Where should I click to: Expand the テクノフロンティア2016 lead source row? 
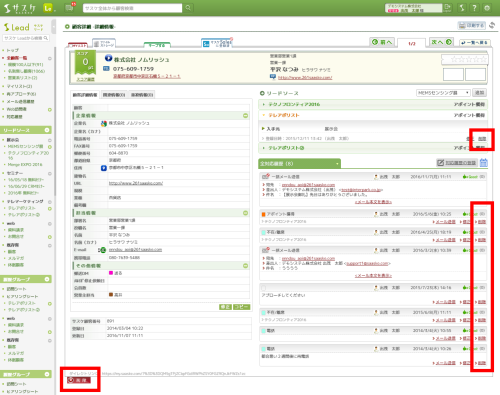point(373,104)
